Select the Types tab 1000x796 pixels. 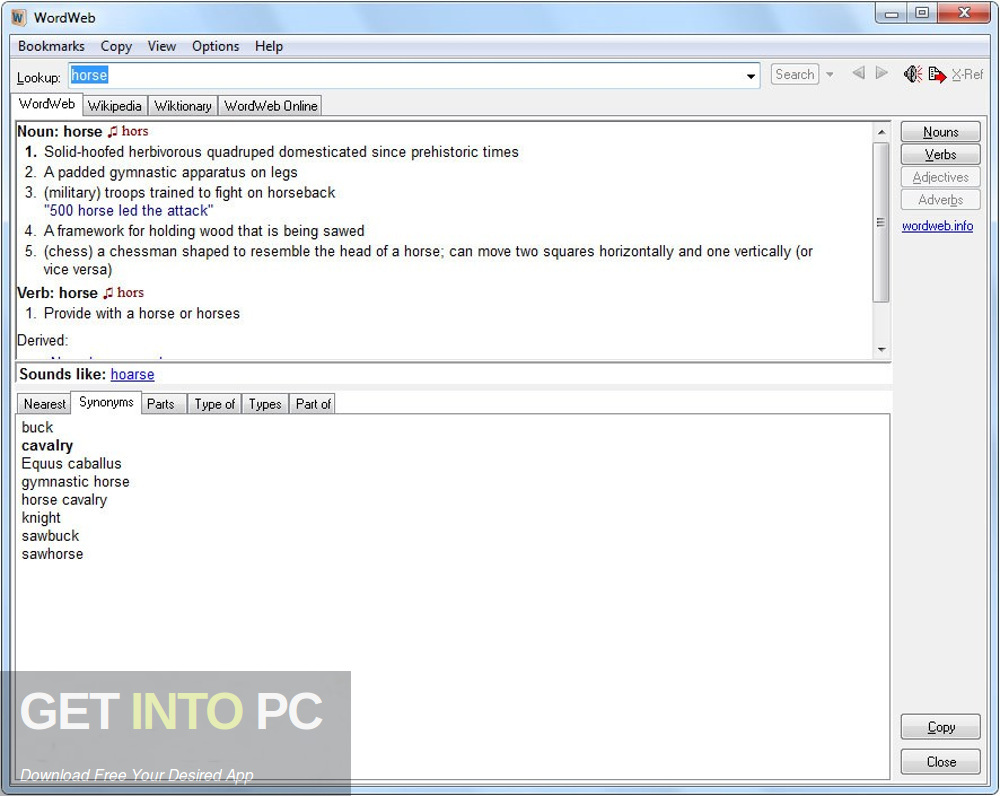coord(265,404)
